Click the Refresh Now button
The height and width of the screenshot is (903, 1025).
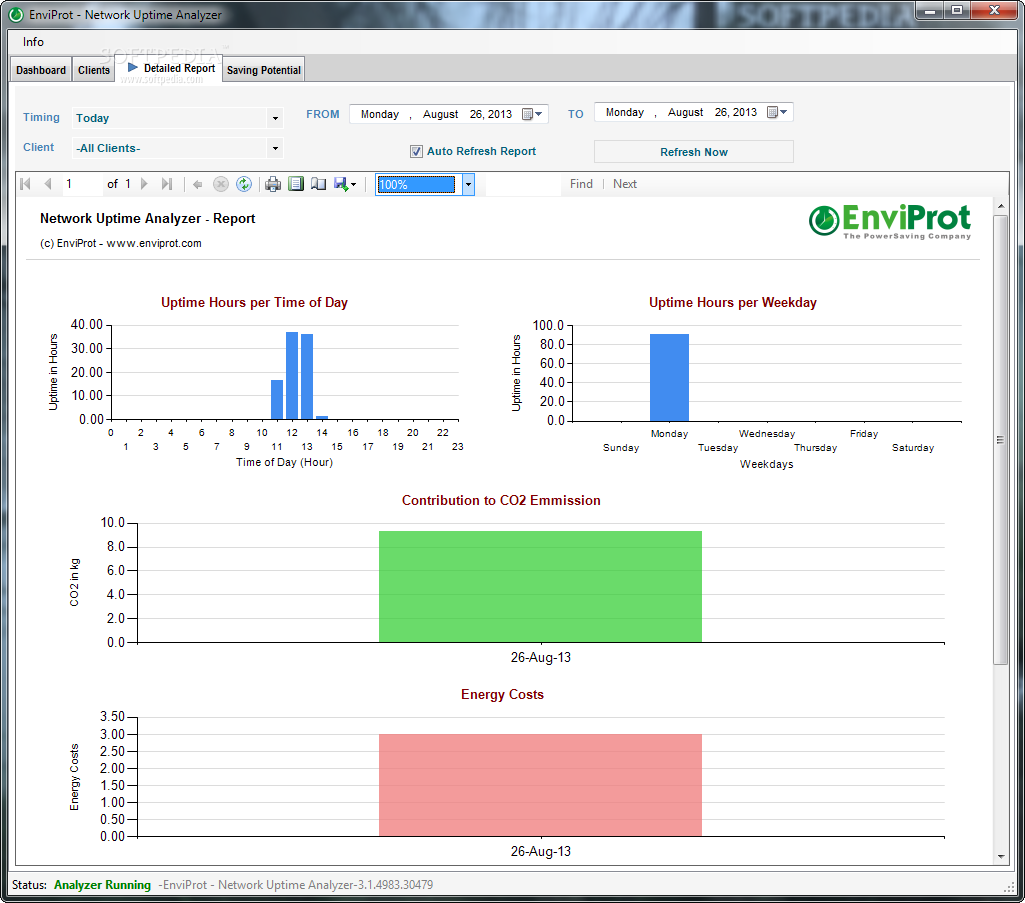click(x=694, y=152)
